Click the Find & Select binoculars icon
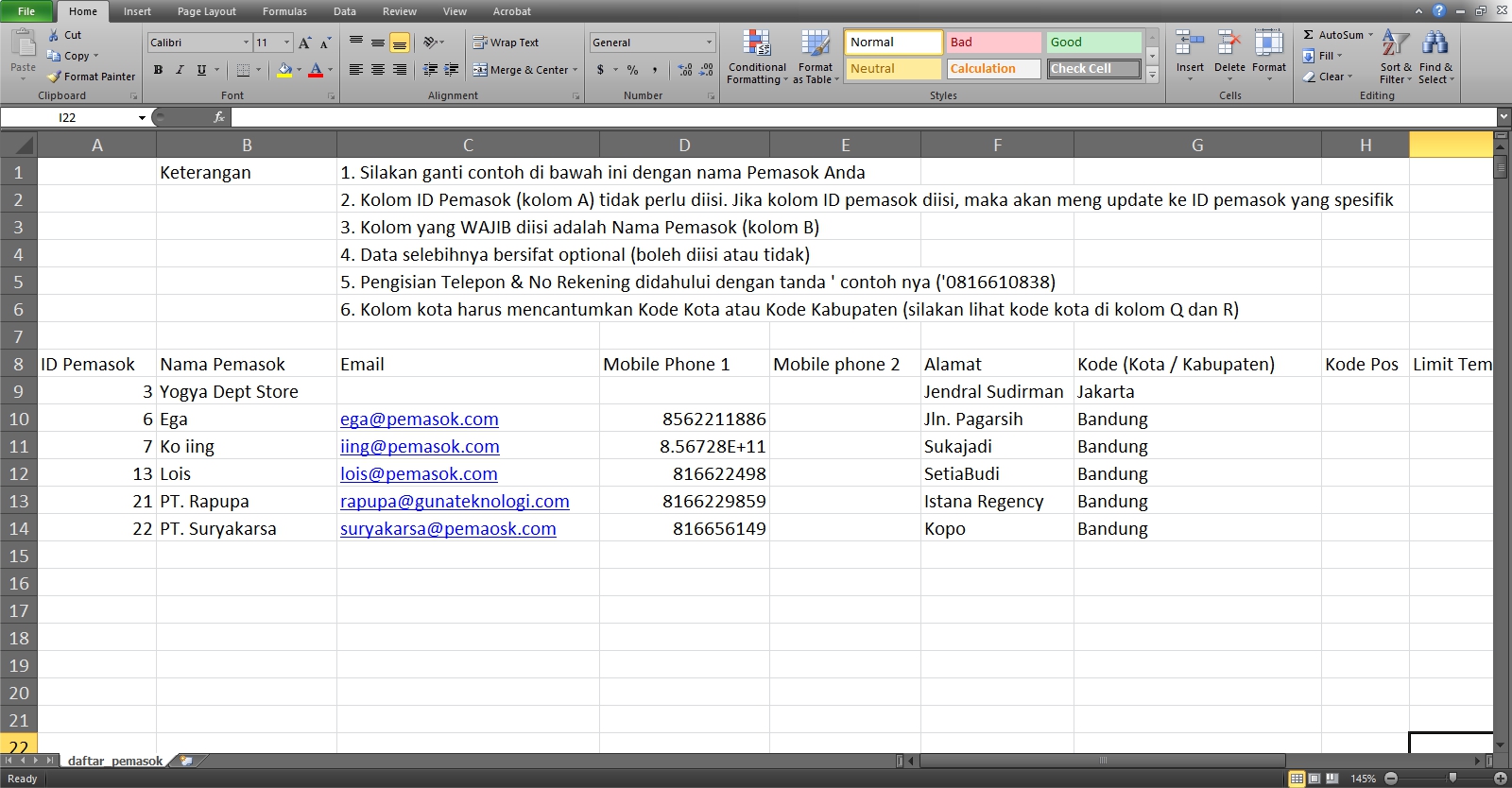This screenshot has height=788, width=1512. point(1435,43)
